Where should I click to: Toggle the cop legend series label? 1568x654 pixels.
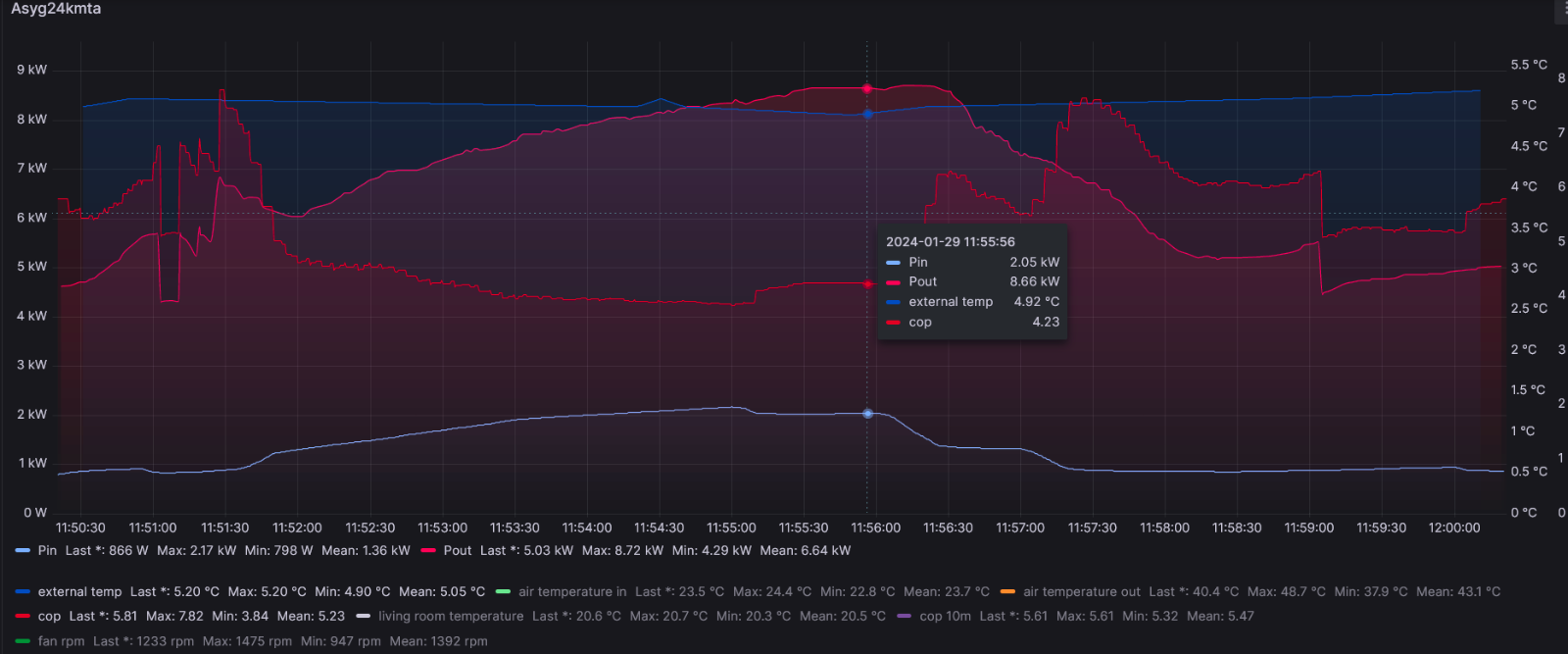click(49, 617)
